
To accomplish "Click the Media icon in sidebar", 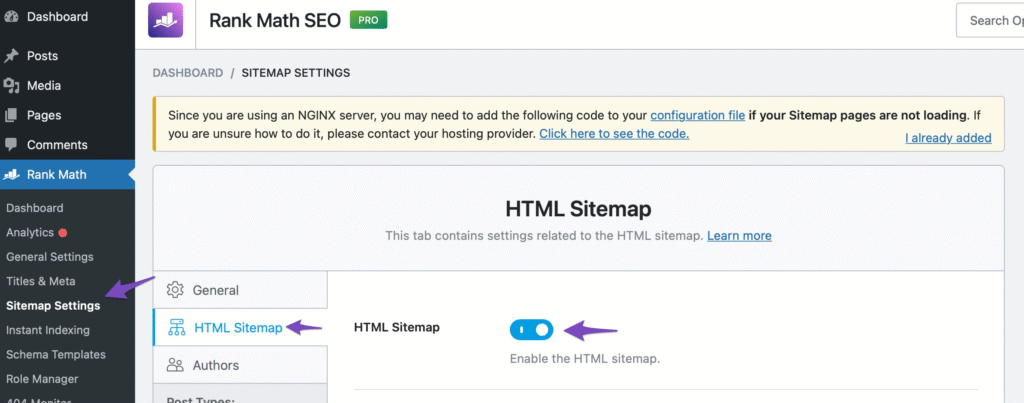I will 12,86.
